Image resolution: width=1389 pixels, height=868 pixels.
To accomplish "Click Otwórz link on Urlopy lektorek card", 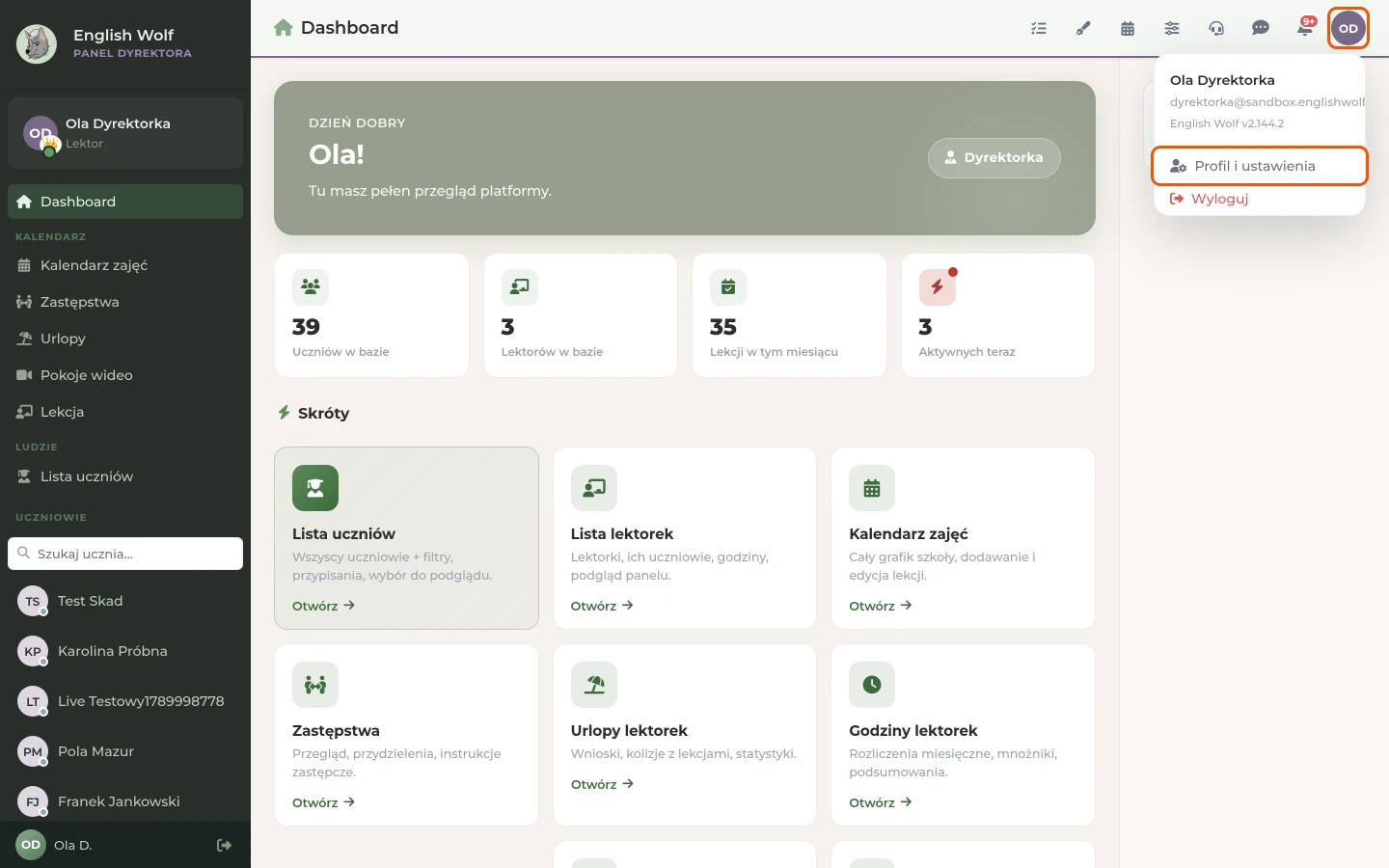I will 602,784.
